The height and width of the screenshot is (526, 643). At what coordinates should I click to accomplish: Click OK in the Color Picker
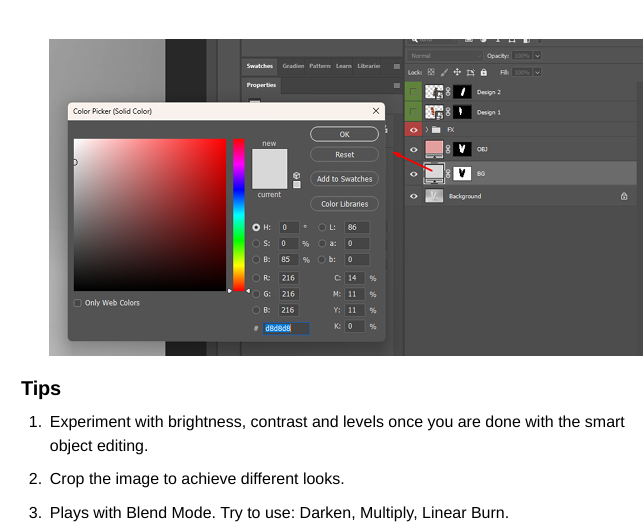(344, 134)
